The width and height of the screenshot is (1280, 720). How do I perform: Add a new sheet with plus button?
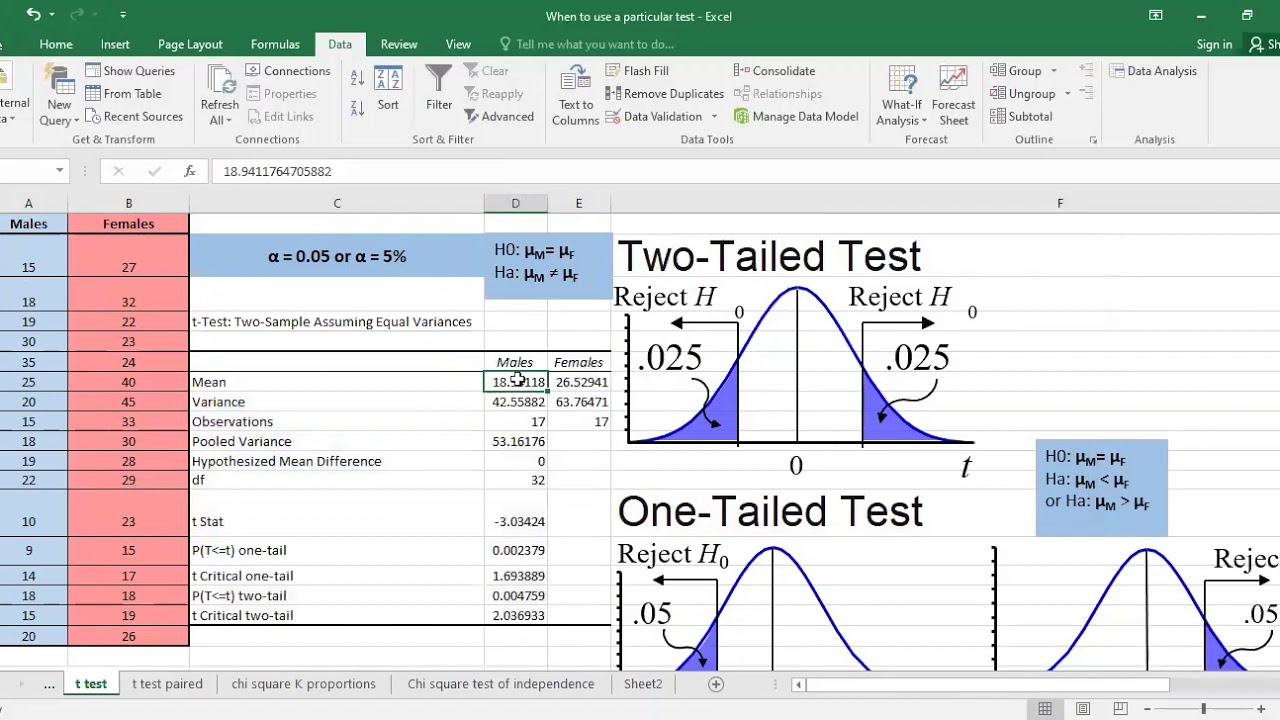[716, 684]
